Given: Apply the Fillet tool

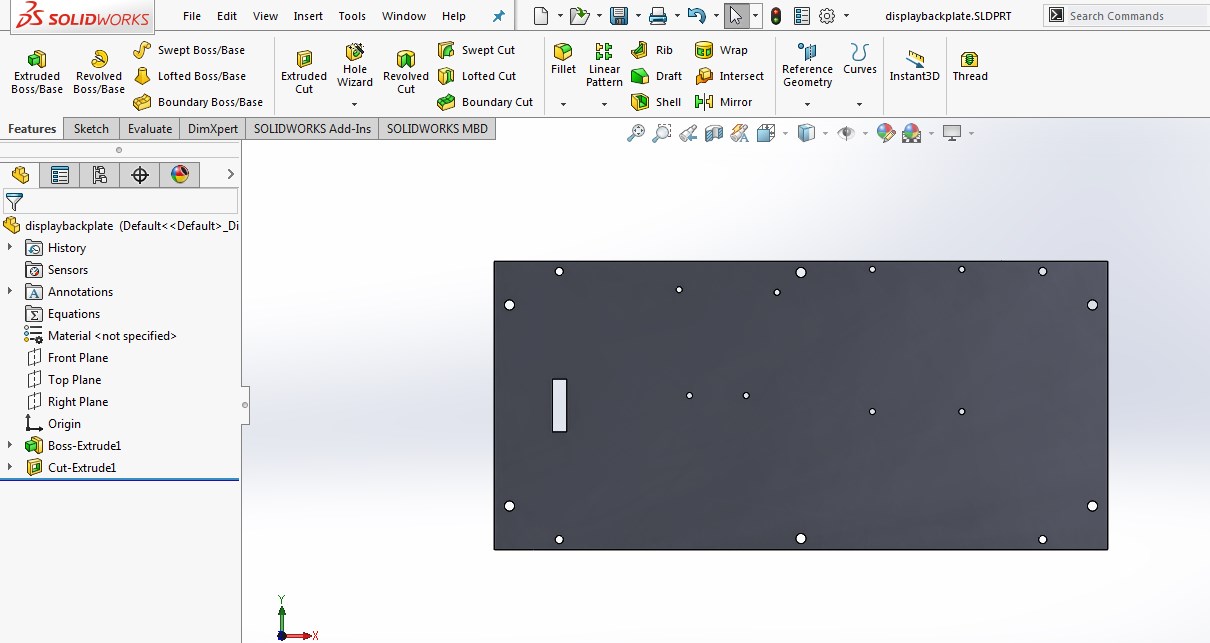Looking at the screenshot, I should click(x=563, y=59).
